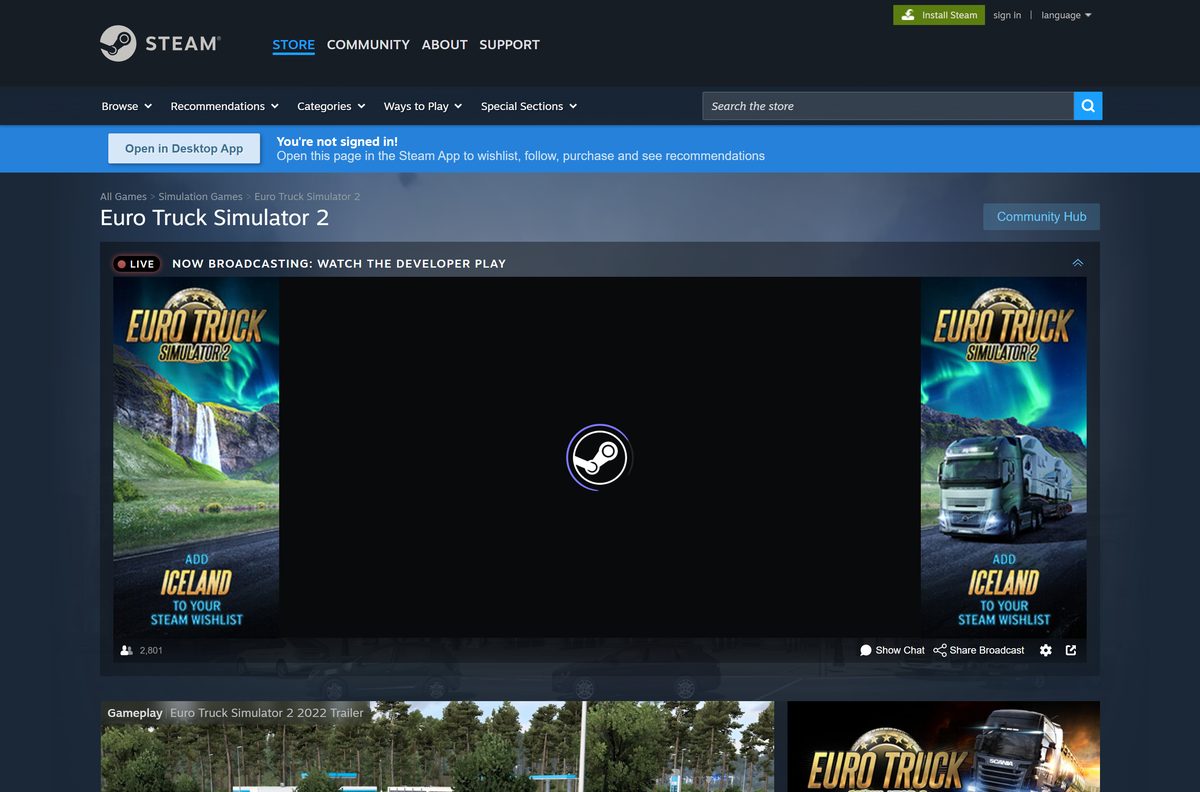Focus the Search the store field
Screen dimensions: 1200x792
[x=888, y=106]
